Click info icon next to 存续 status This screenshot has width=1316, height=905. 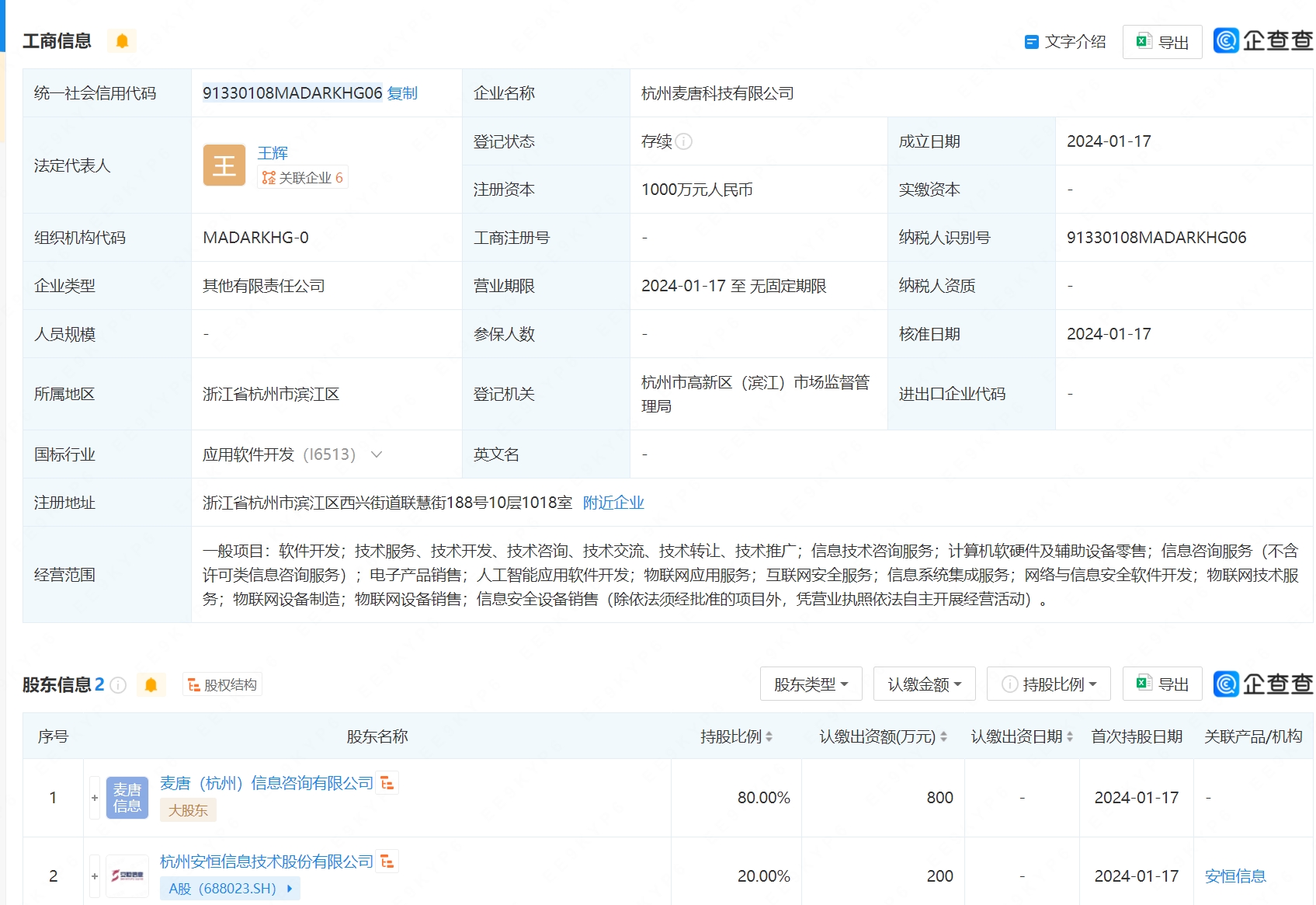(x=684, y=141)
